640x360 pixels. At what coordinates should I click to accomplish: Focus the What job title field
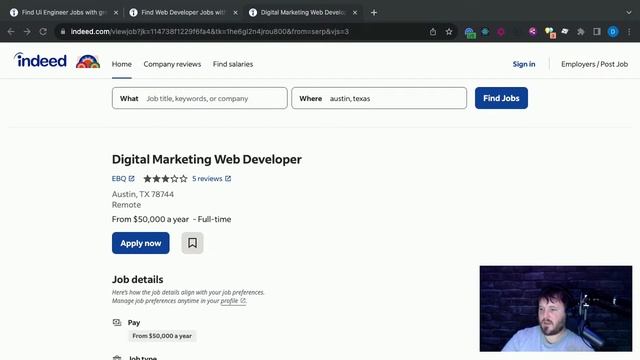click(200, 98)
